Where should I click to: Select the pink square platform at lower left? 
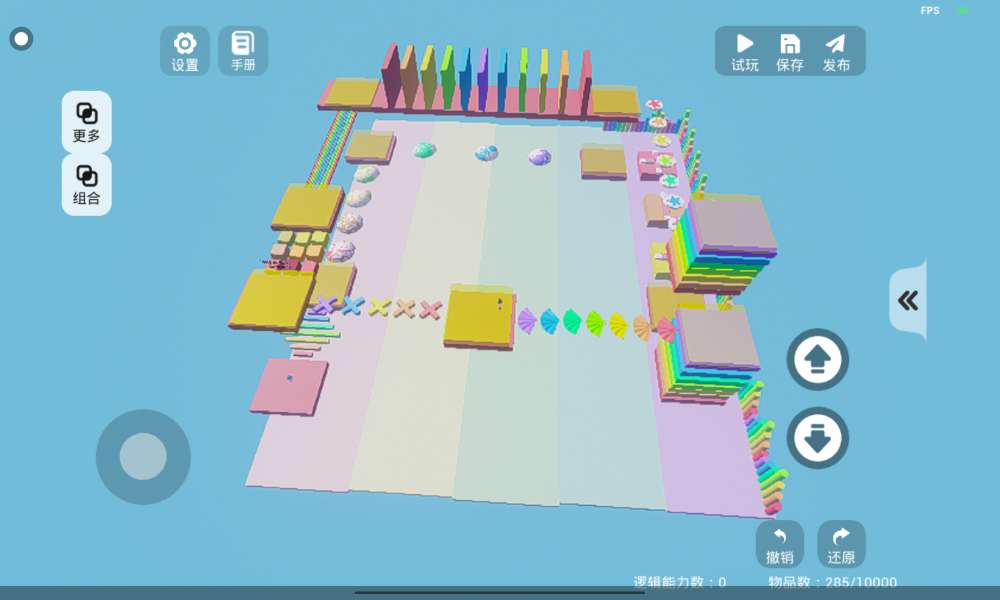pyautogui.click(x=290, y=385)
